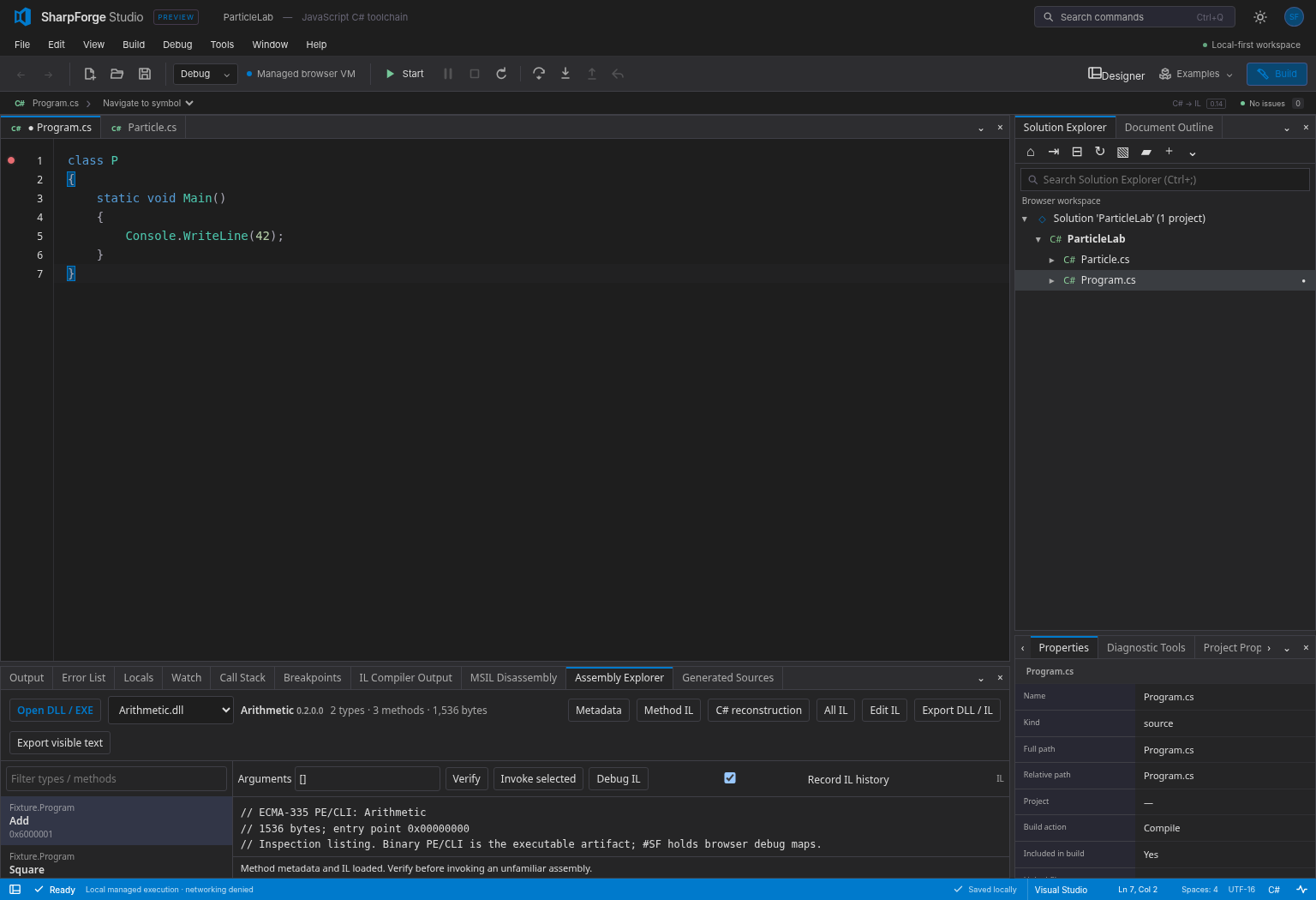Open the Examples dropdown
This screenshot has height=900, width=1316.
pos(1196,74)
